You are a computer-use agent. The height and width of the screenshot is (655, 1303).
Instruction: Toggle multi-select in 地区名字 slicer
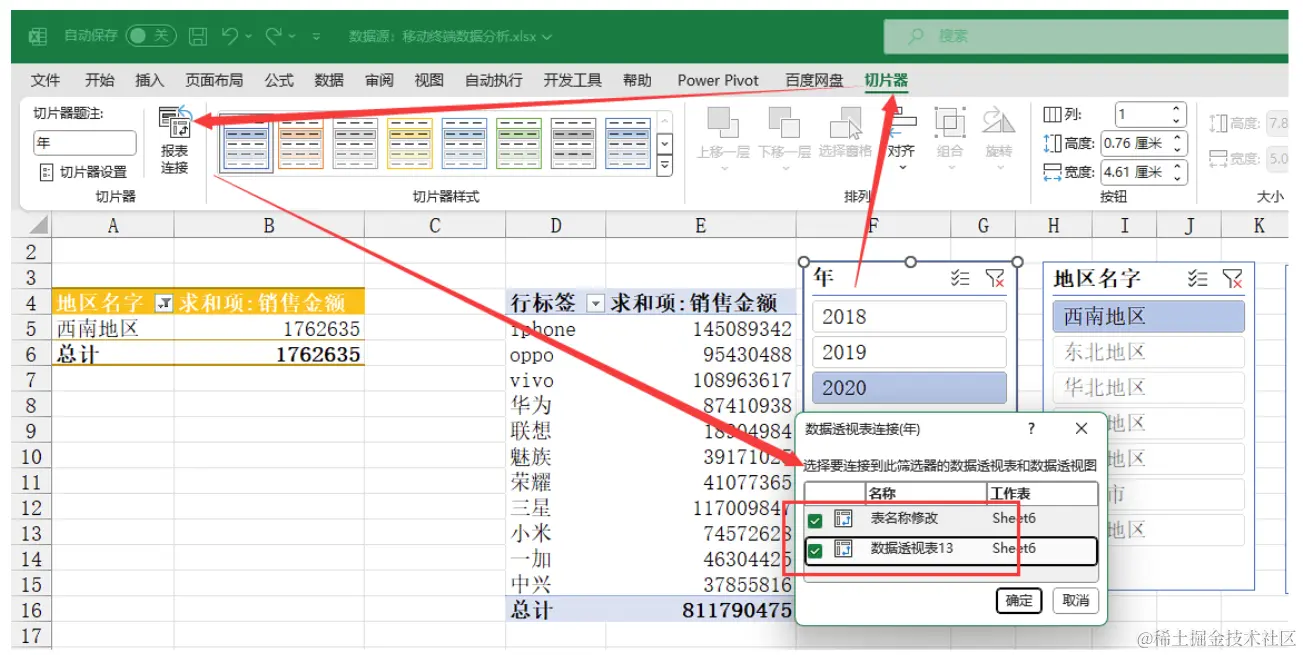[1198, 279]
